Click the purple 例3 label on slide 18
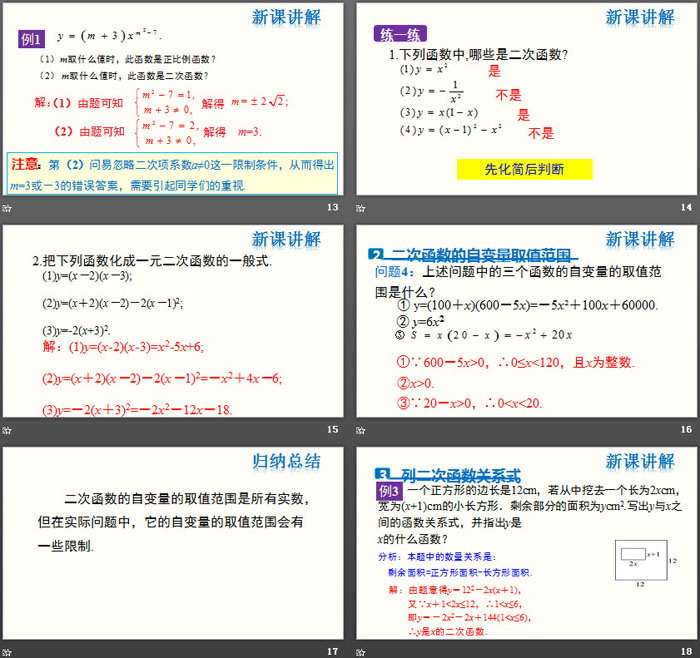The height and width of the screenshot is (658, 700). click(389, 491)
